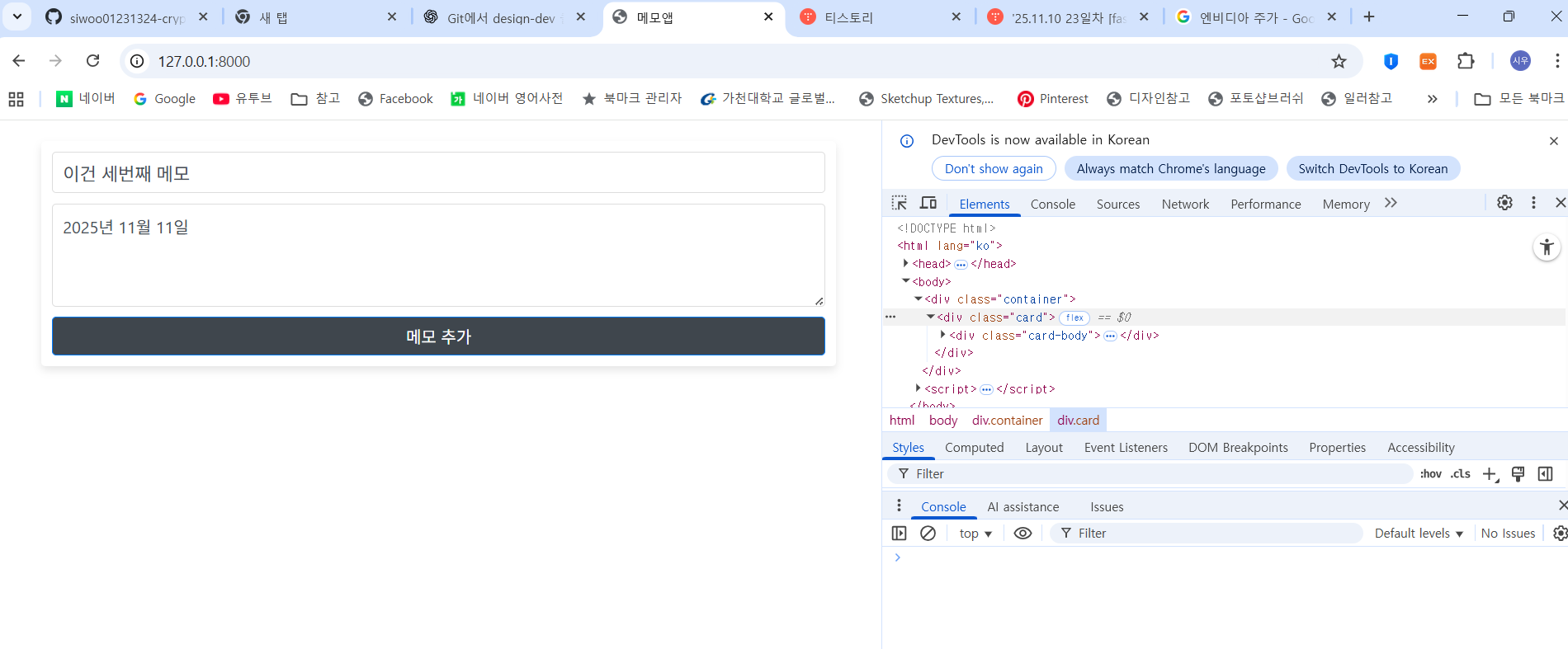The width and height of the screenshot is (1568, 649).
Task: Open the Pinterest bookmark
Action: [1053, 99]
